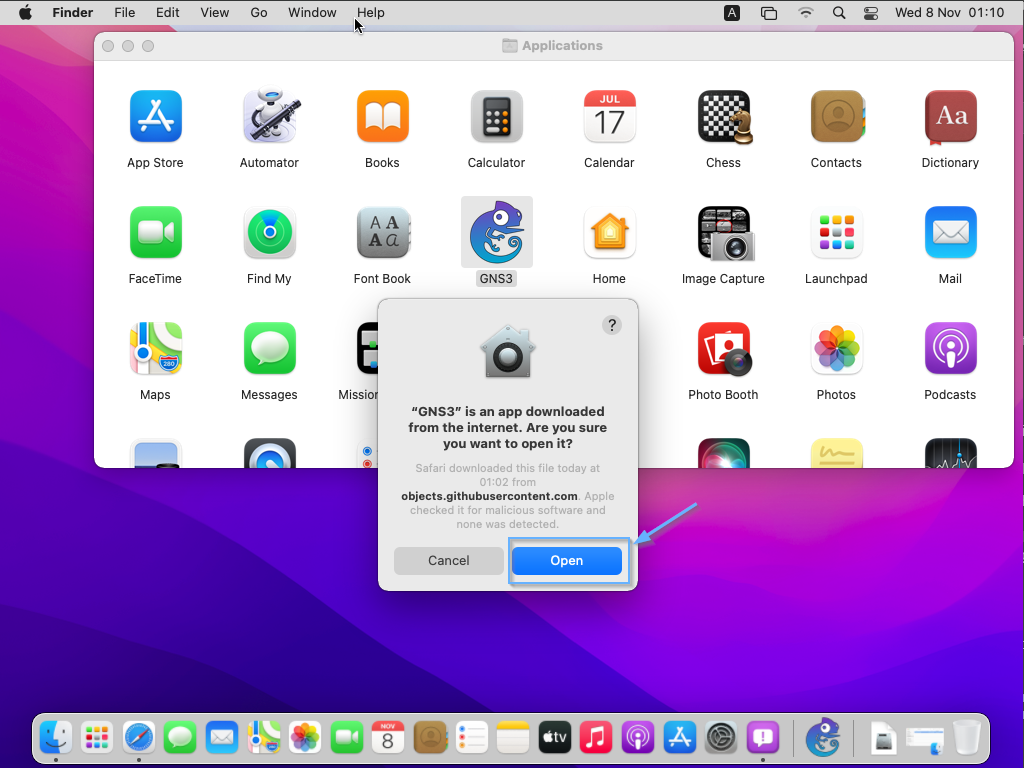Click the Dictionary app icon
Screen dimensions: 1024x768
(x=949, y=117)
